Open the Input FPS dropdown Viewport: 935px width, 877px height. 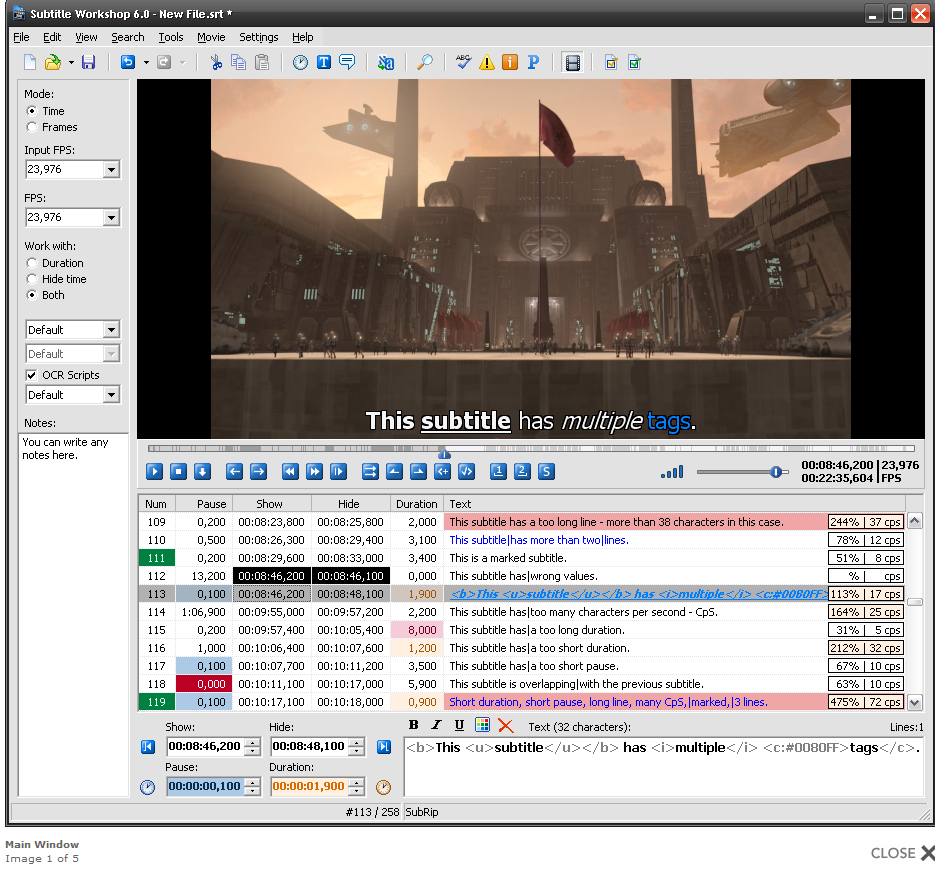pyautogui.click(x=112, y=169)
